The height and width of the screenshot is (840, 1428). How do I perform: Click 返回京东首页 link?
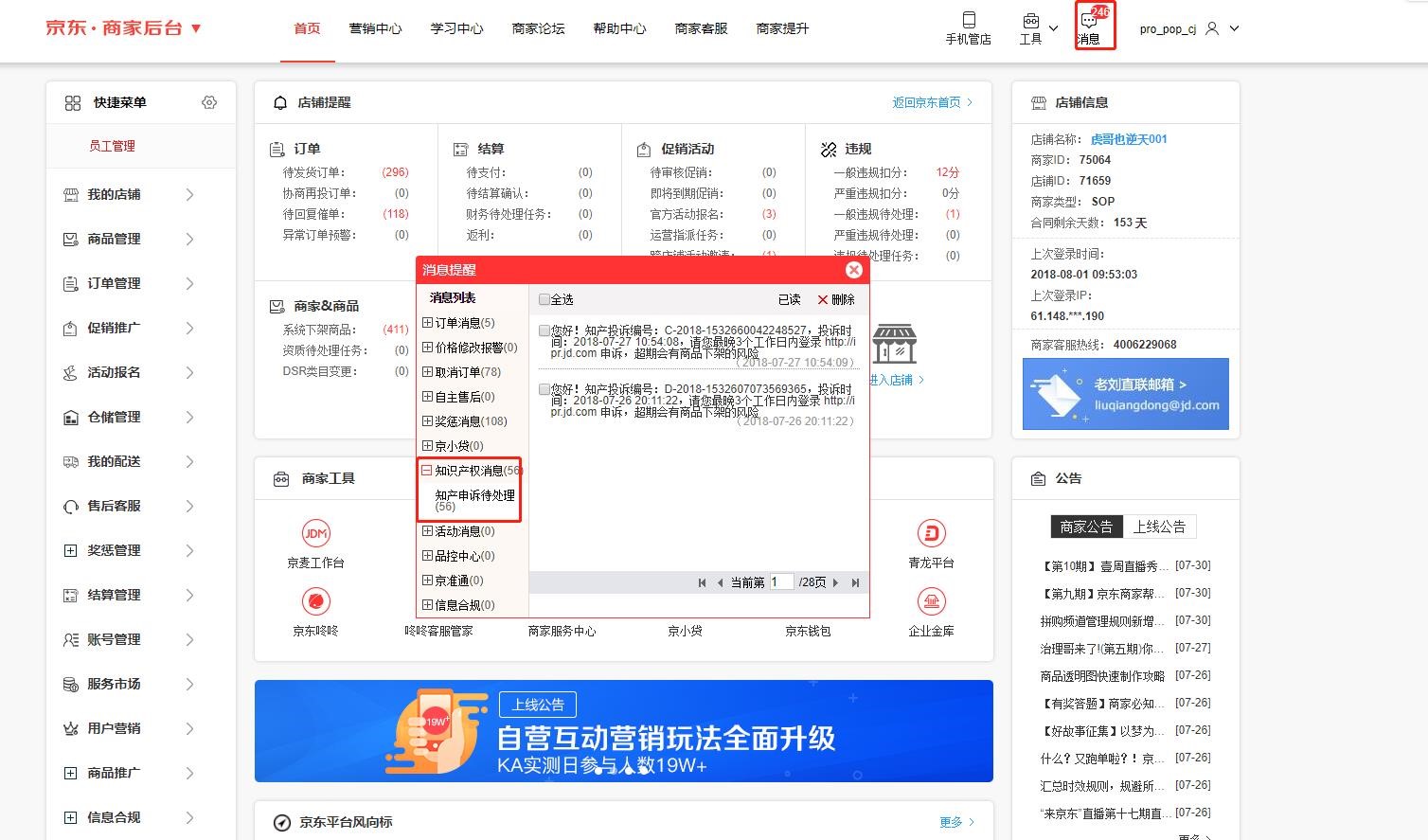[932, 102]
